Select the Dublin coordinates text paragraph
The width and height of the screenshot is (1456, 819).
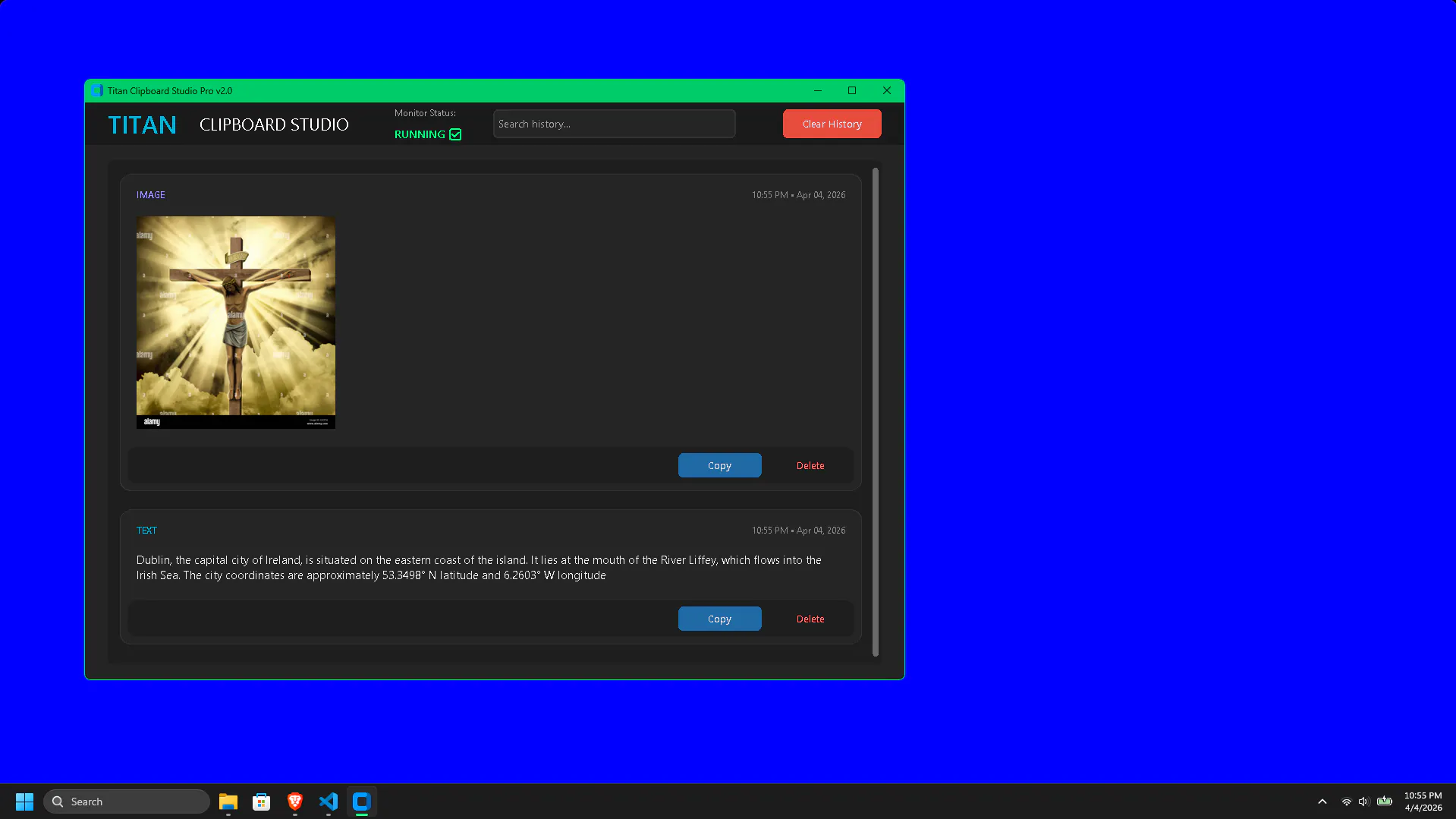point(479,568)
